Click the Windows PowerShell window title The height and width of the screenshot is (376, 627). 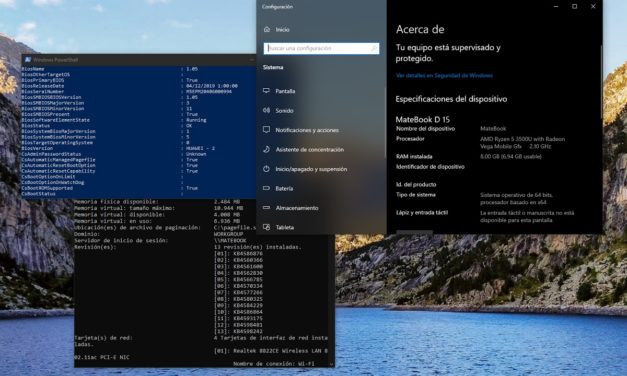tap(56, 60)
